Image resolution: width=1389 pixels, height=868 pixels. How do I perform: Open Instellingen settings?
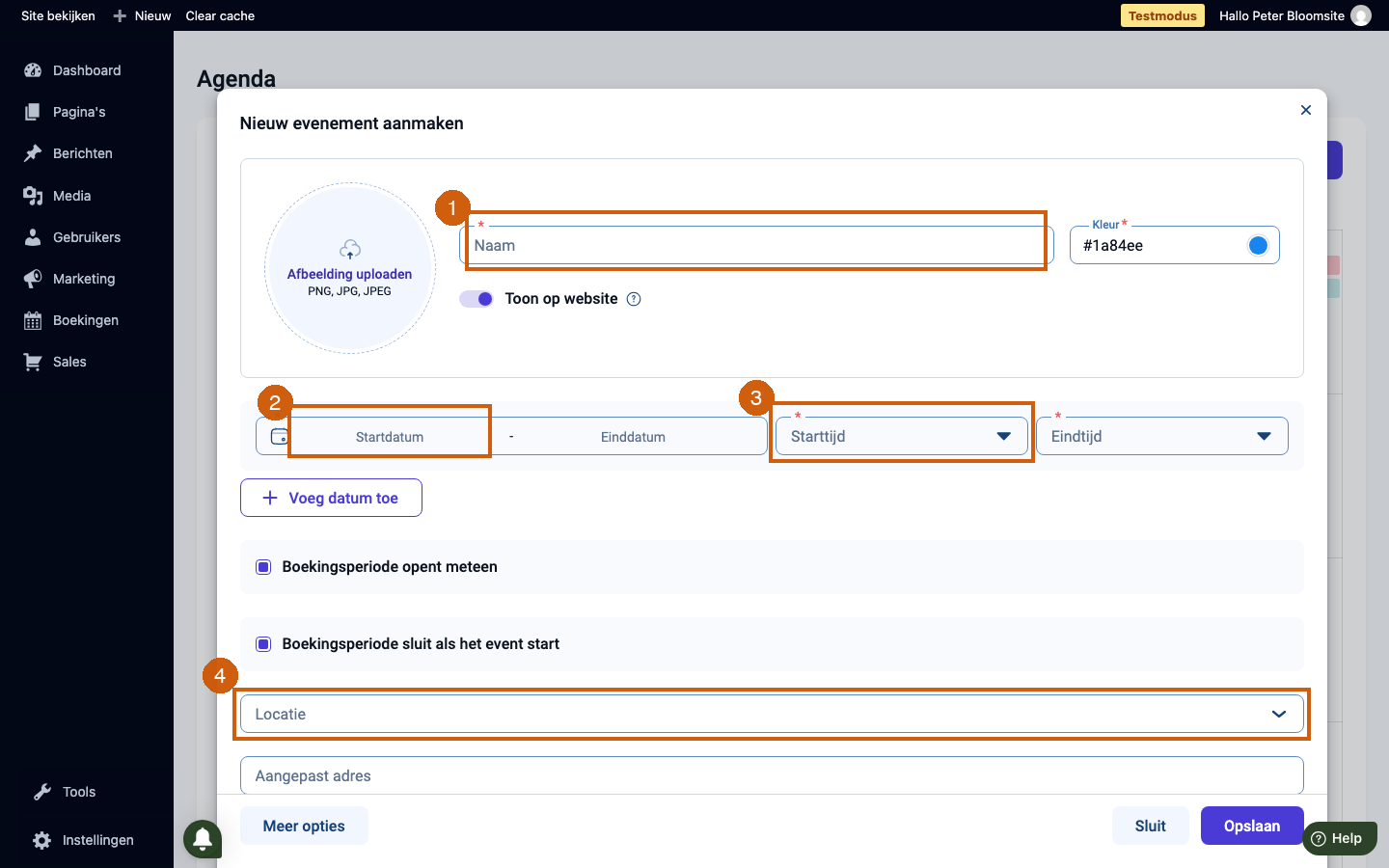[x=98, y=840]
